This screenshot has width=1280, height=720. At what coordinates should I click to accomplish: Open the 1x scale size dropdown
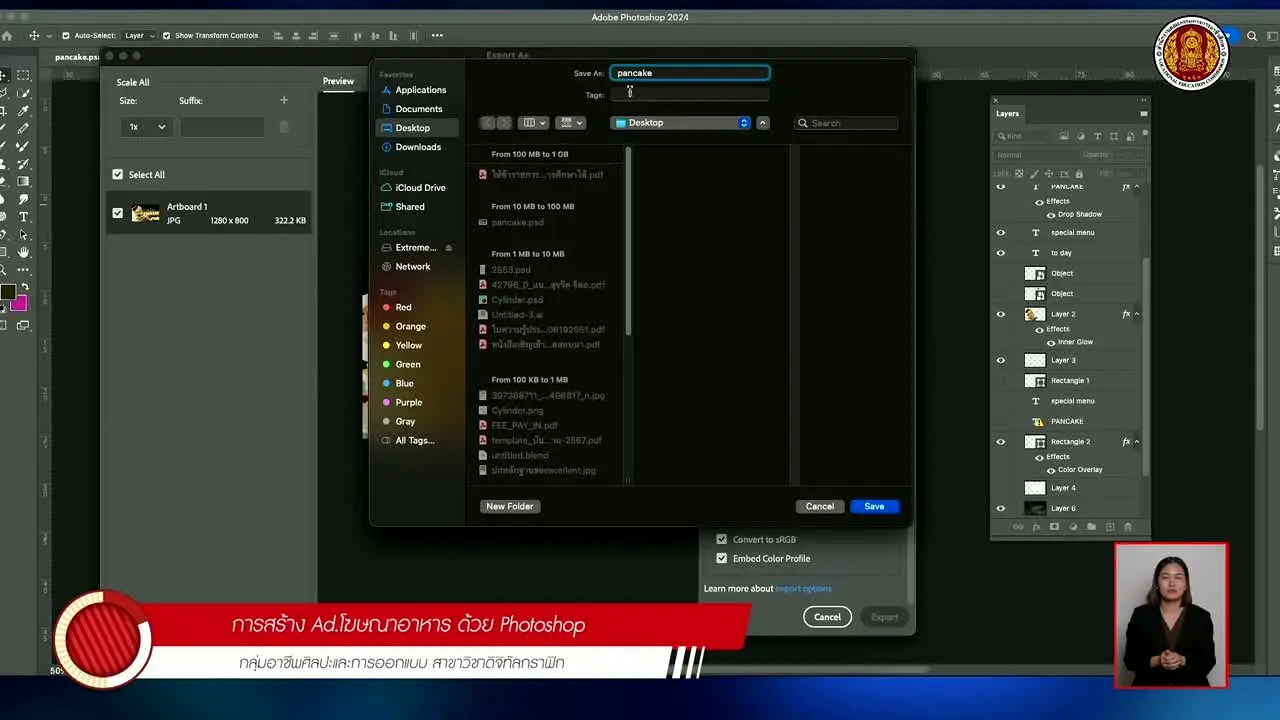pos(147,127)
